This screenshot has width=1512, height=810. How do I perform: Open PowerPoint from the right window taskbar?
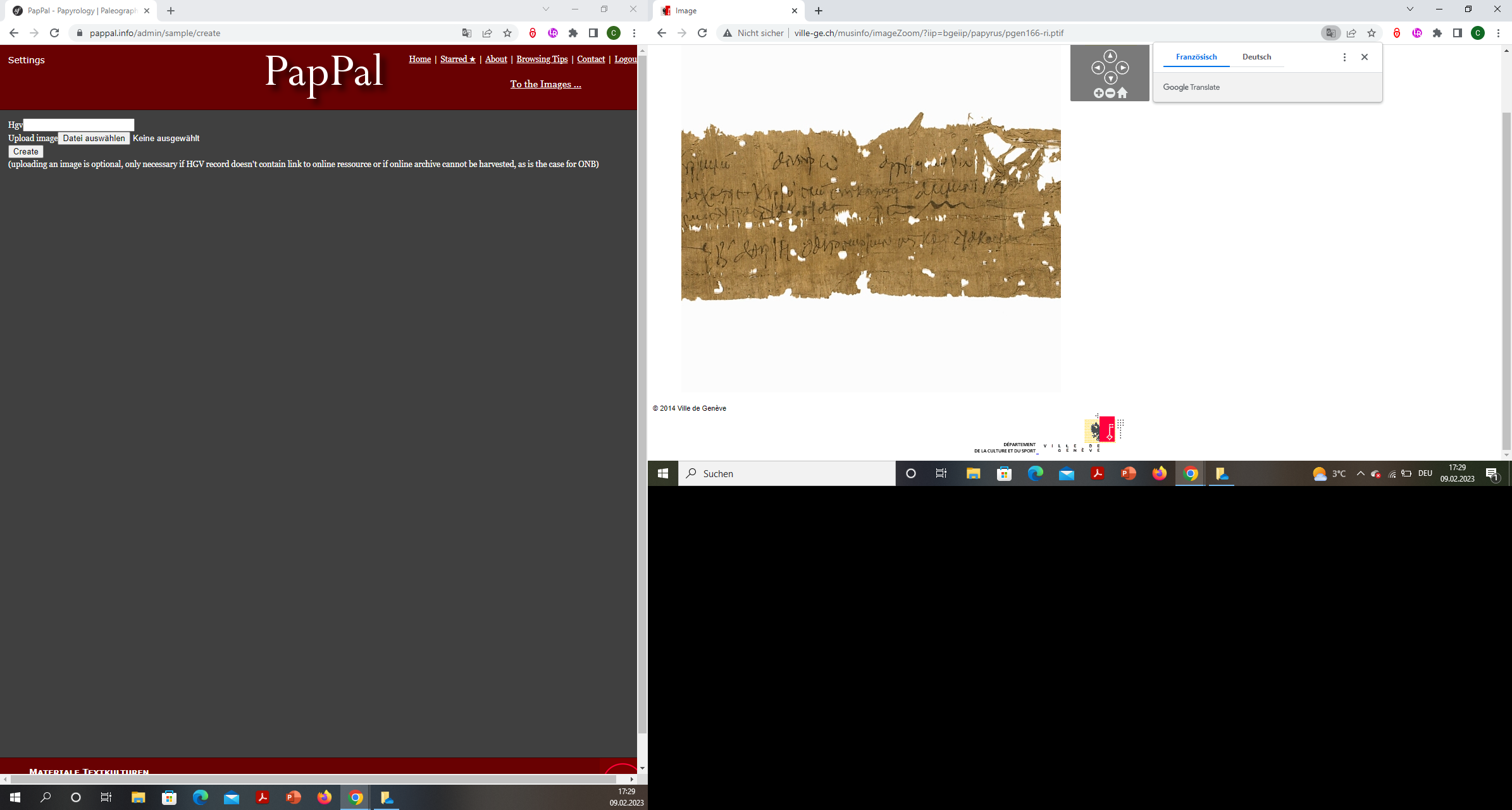pyautogui.click(x=1129, y=473)
